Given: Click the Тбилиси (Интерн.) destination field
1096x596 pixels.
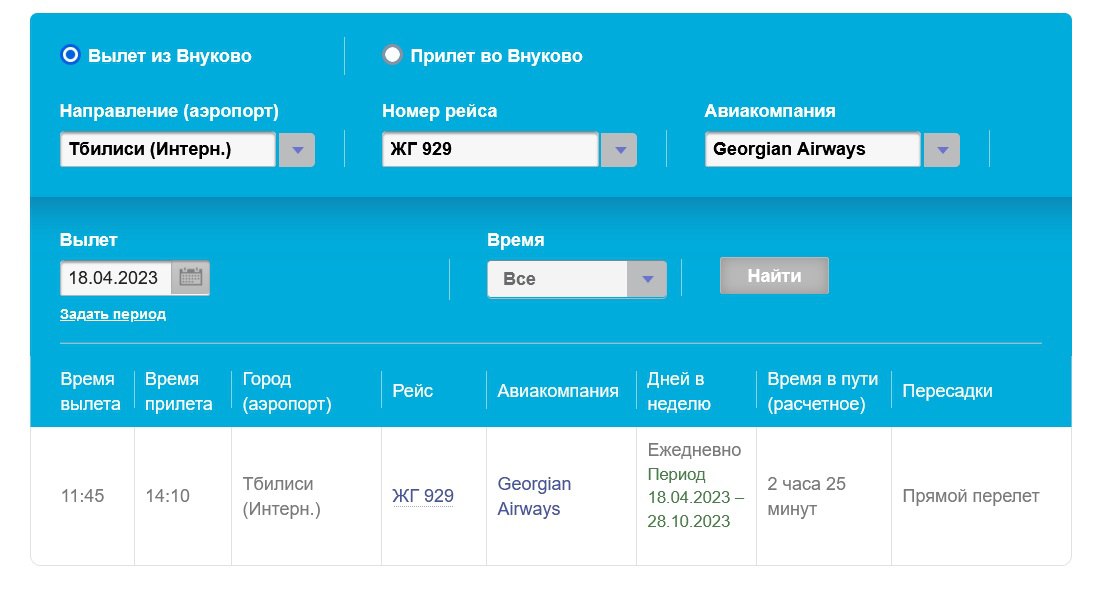Looking at the screenshot, I should point(168,150).
